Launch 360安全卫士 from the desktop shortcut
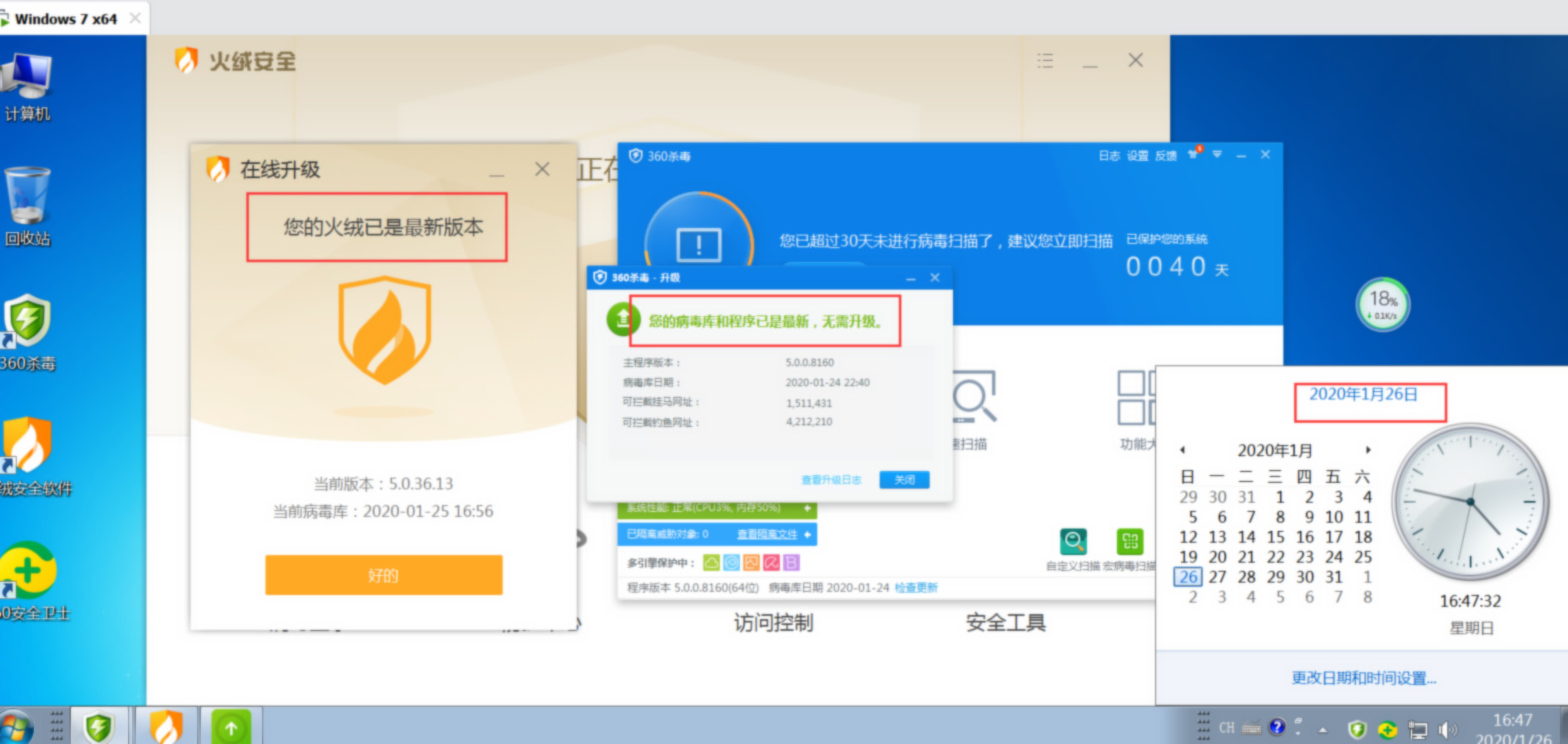 coord(29,582)
